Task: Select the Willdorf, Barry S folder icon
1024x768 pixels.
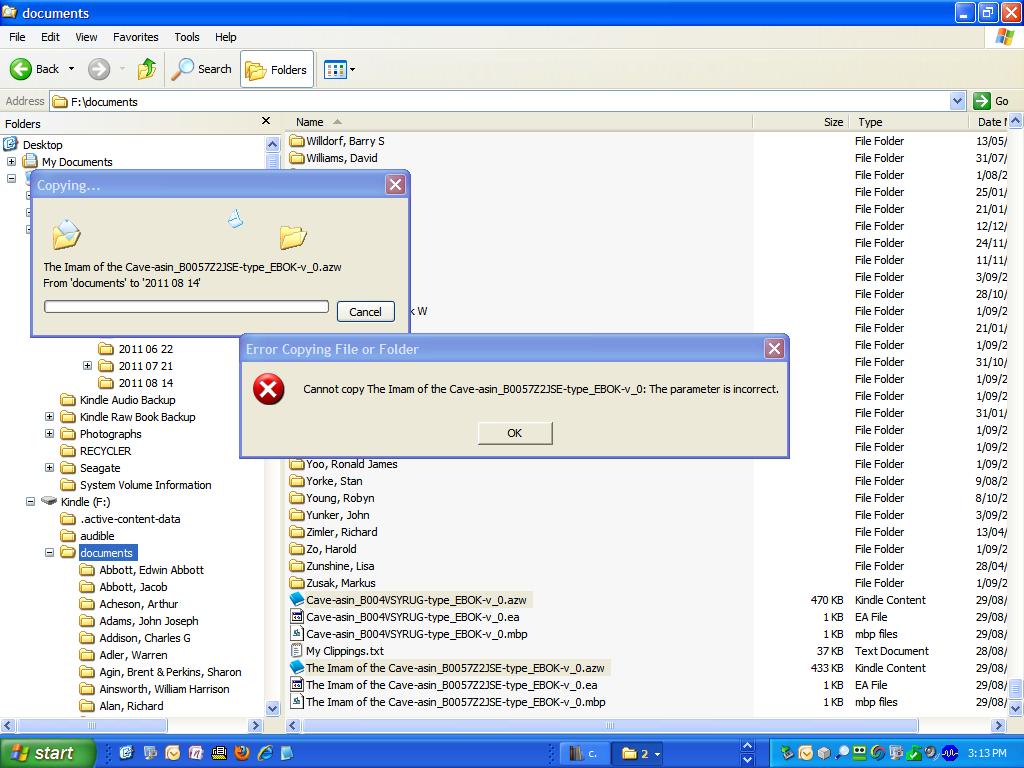Action: click(x=296, y=140)
